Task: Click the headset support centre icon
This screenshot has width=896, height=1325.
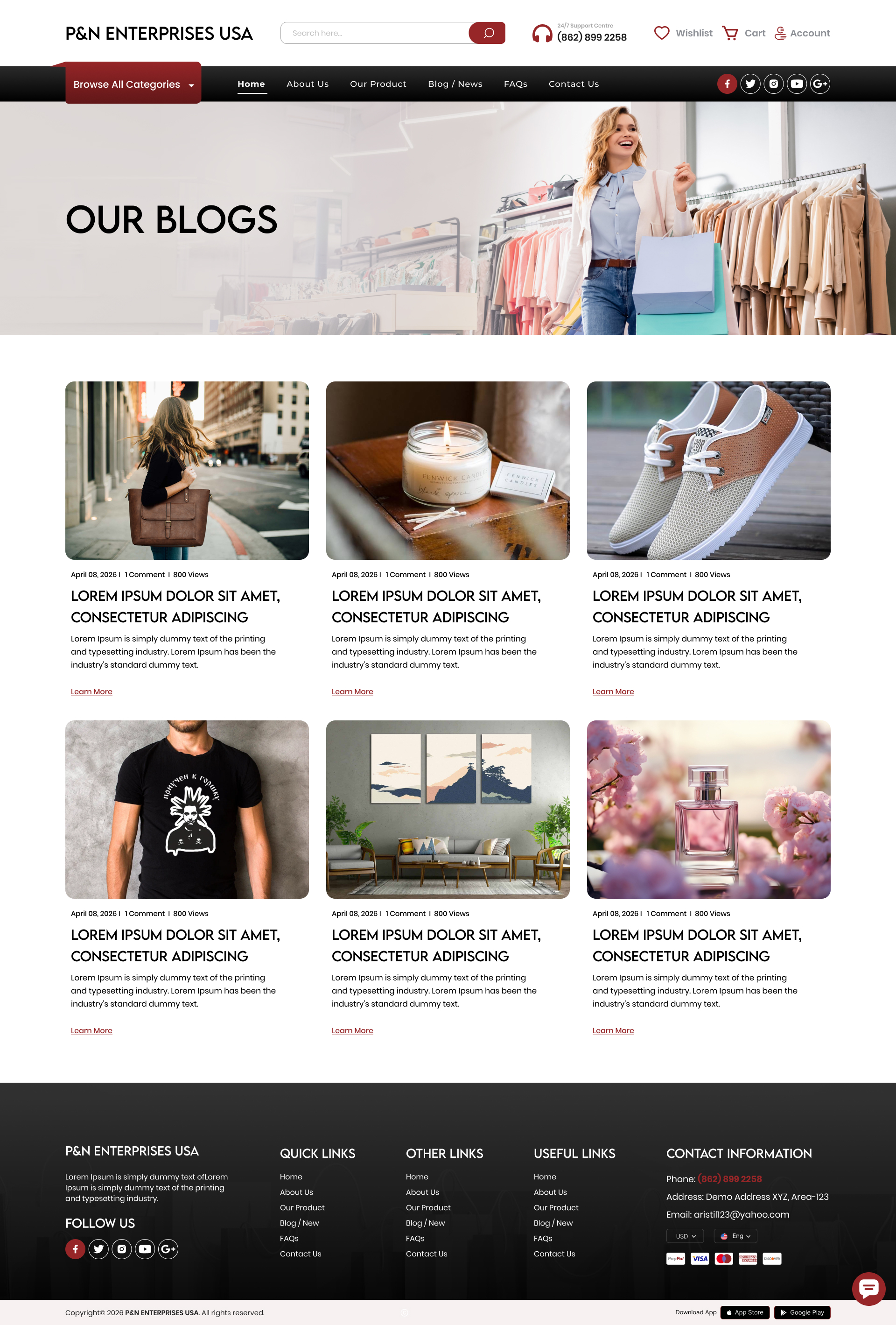Action: pos(542,34)
